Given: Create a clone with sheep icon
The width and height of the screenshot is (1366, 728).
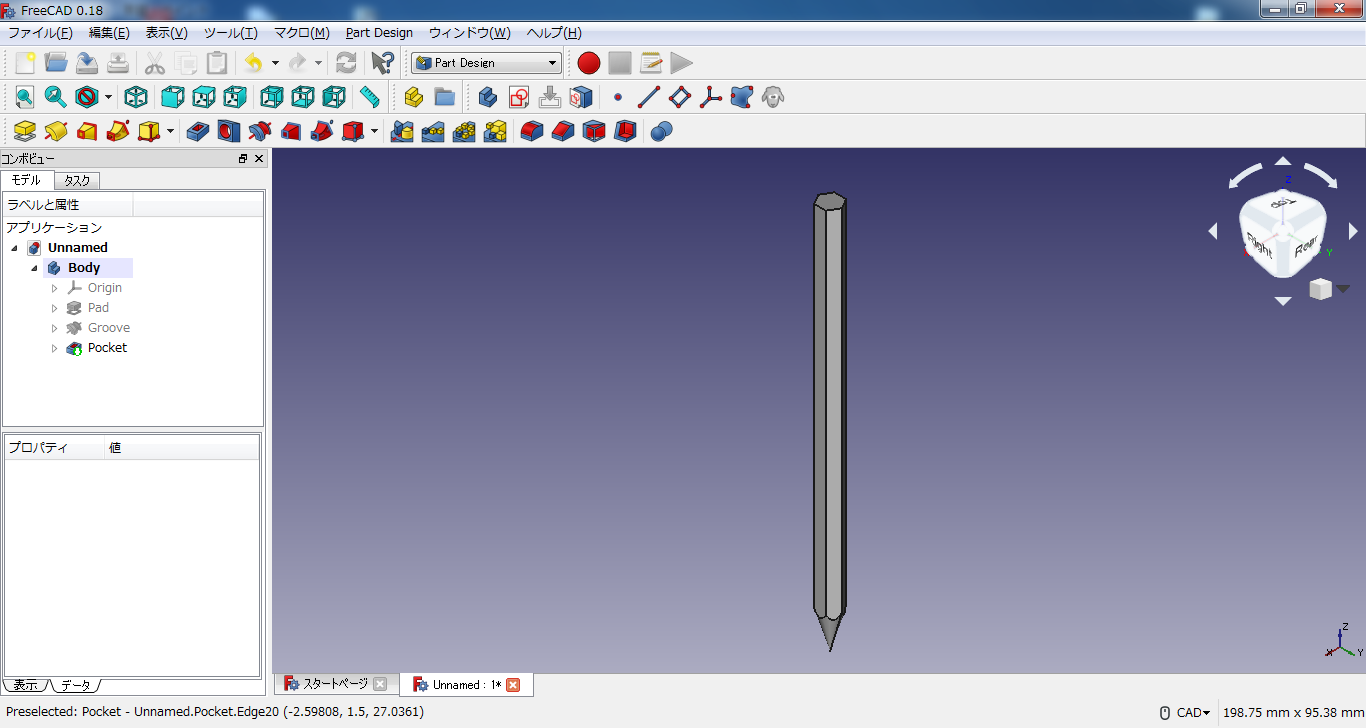Looking at the screenshot, I should (x=772, y=97).
